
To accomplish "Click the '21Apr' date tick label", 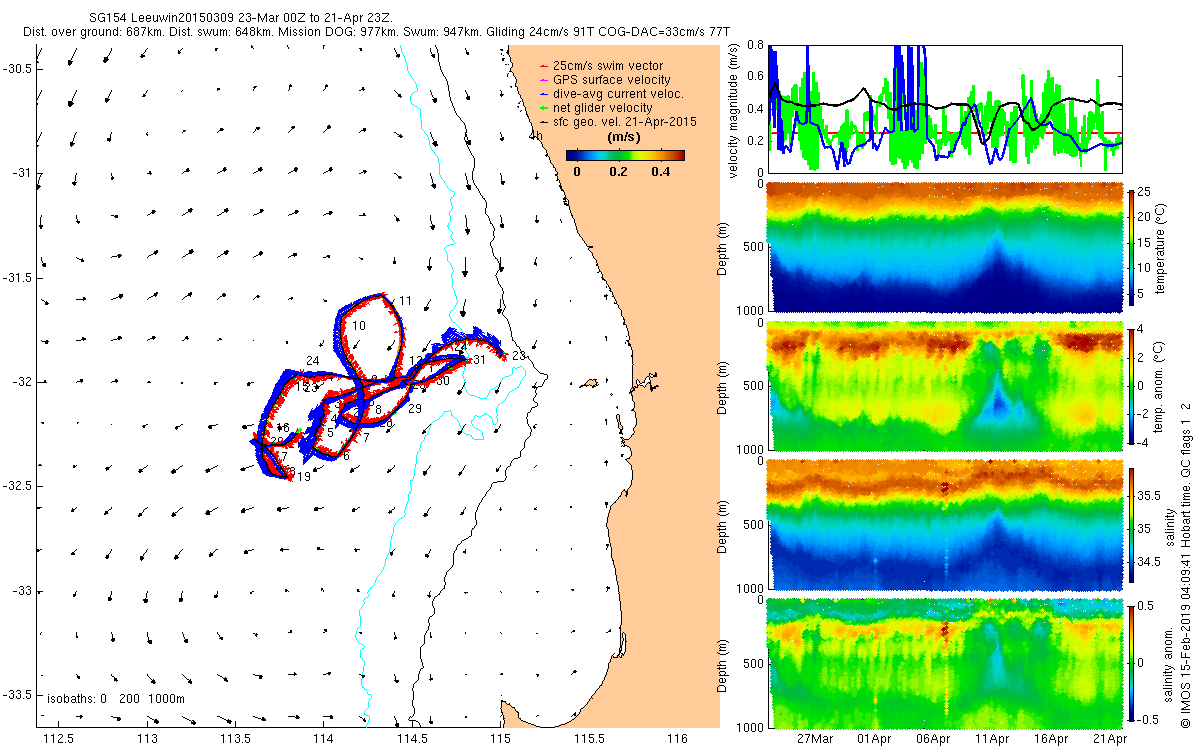I will point(1110,739).
